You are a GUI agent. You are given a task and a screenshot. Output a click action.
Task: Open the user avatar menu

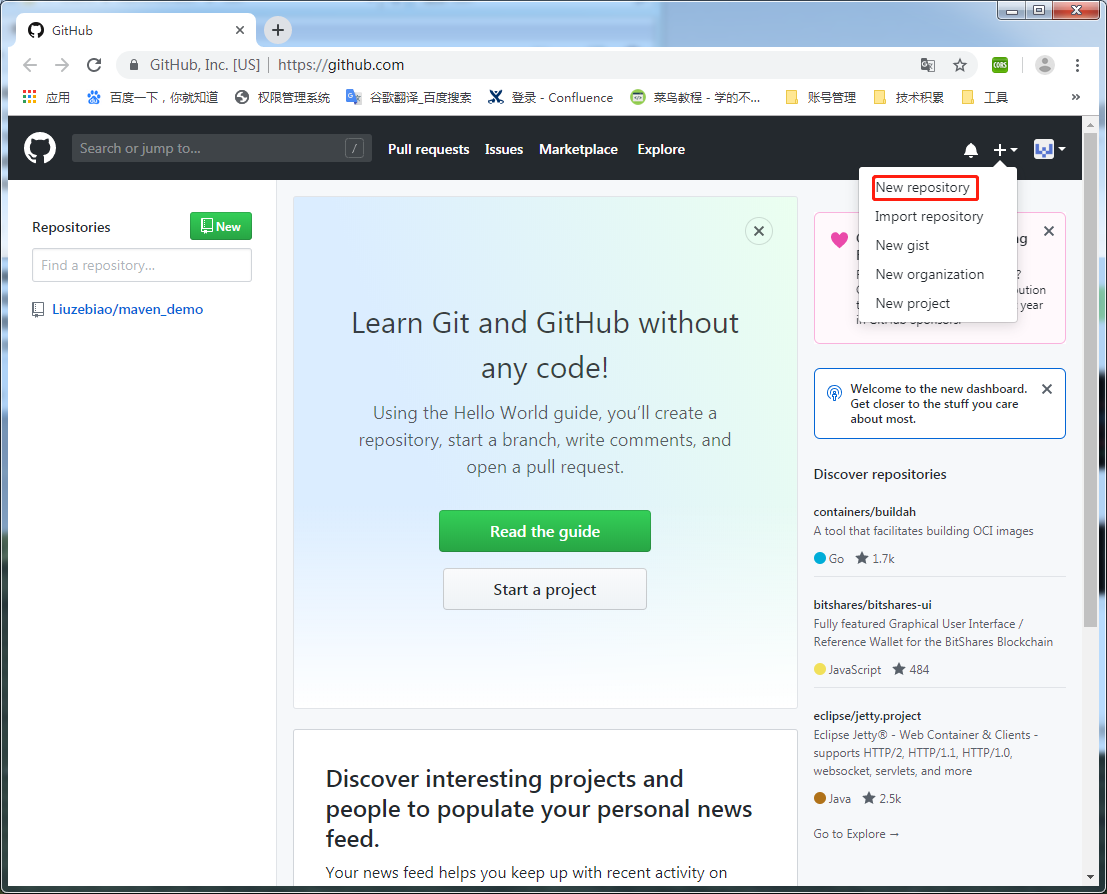1049,149
